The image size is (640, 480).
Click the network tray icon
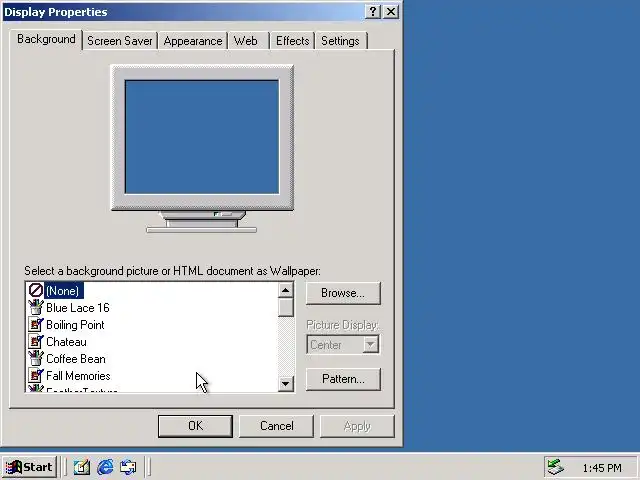555,467
